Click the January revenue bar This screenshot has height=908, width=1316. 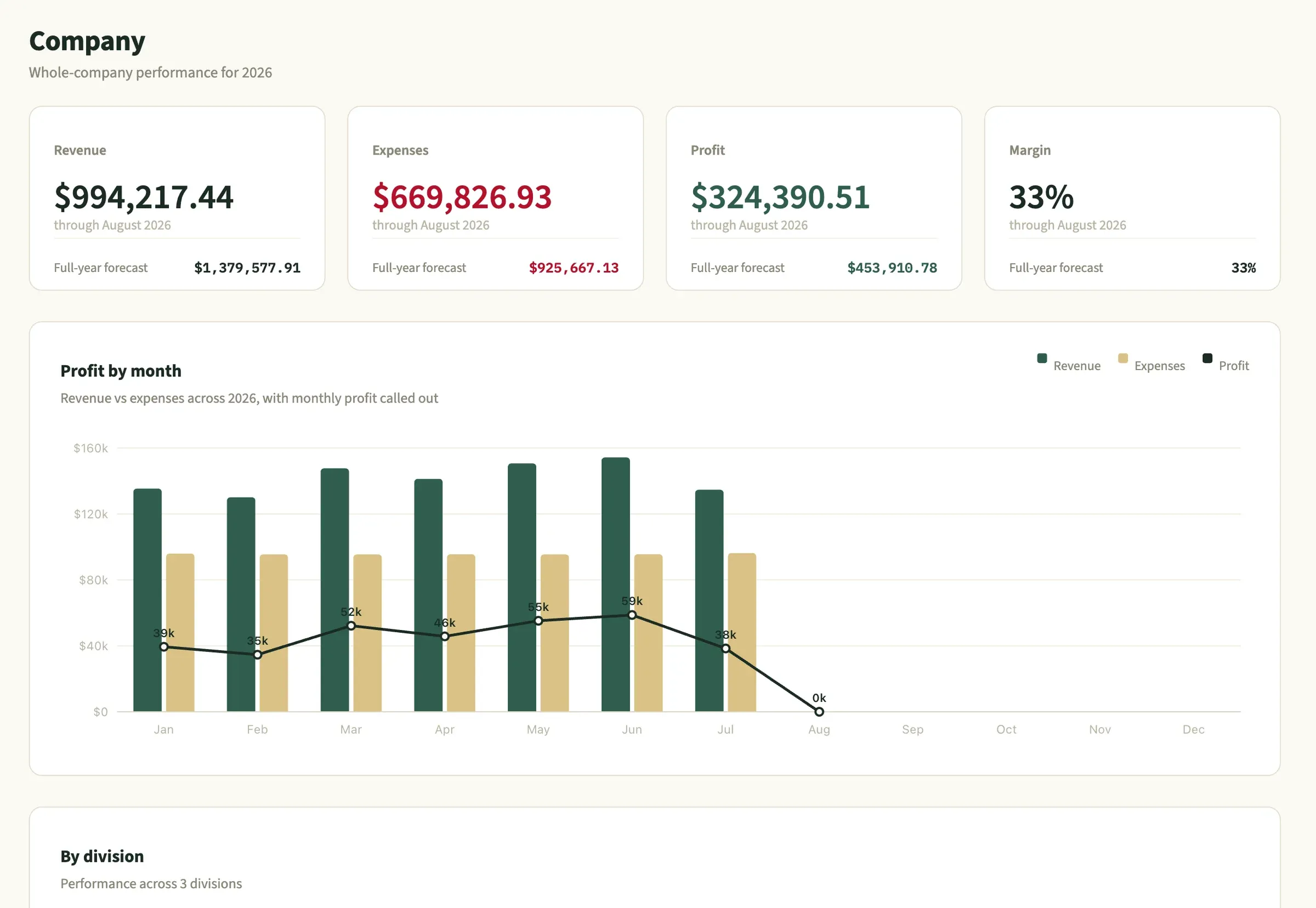148,600
